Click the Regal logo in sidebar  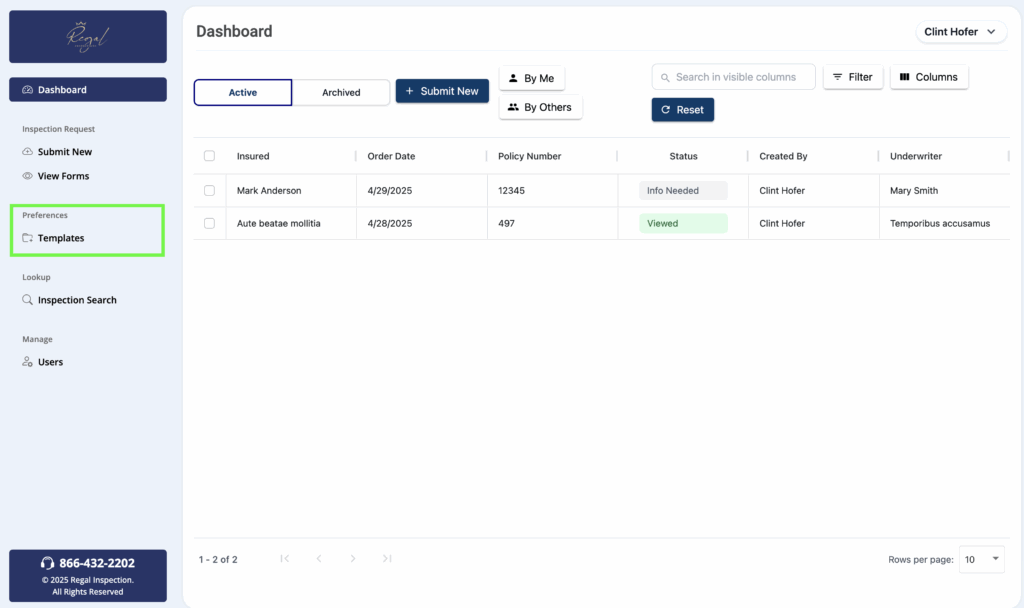click(x=87, y=37)
